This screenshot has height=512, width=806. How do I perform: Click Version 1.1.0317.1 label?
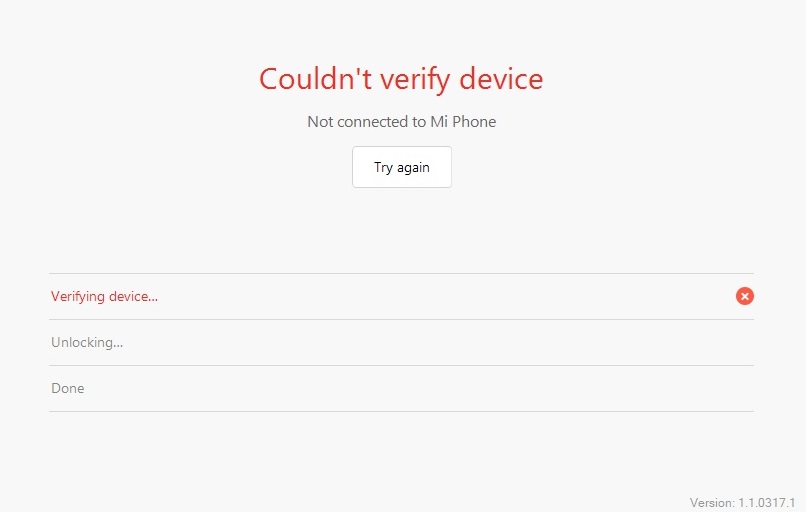[741, 502]
